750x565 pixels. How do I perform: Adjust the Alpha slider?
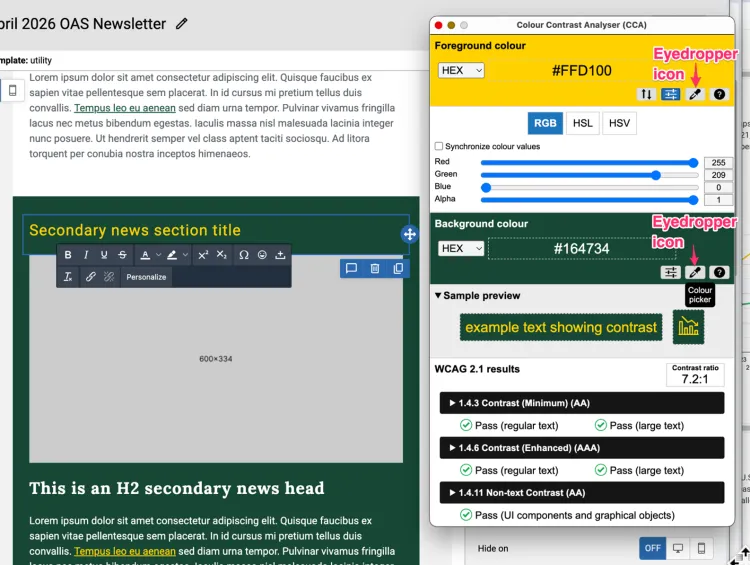(589, 200)
